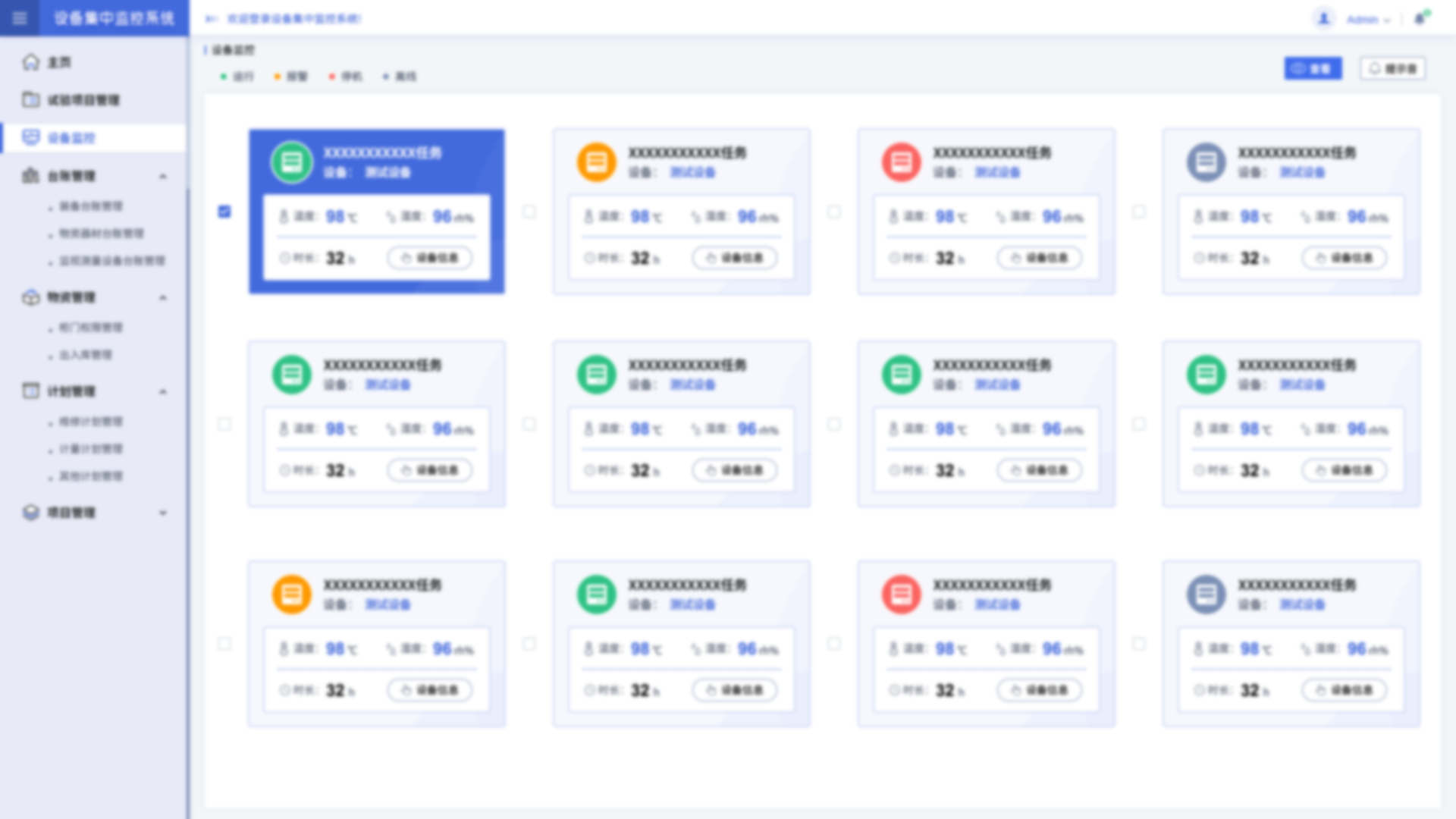1456x819 pixels.
Task: Toggle the hamburger menu in the header
Action: pyautogui.click(x=20, y=18)
